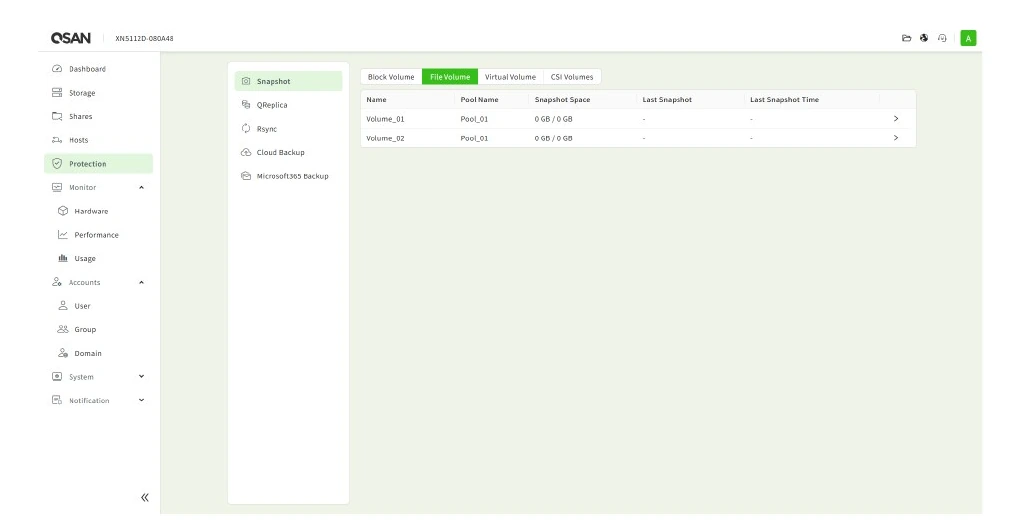
Task: Open the file manager folder icon
Action: pos(906,38)
